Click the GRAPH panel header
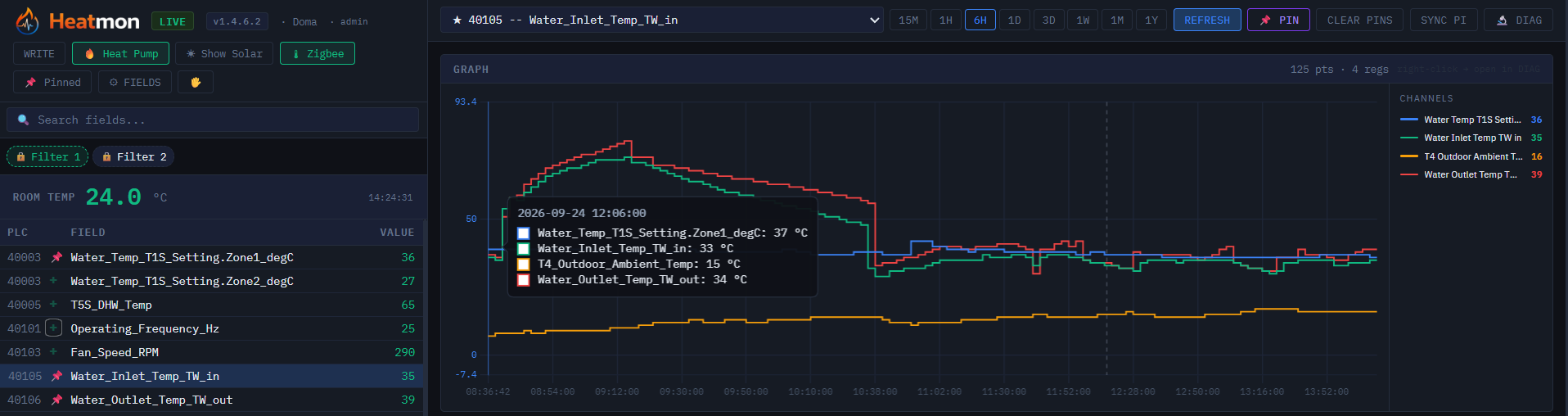Screen dimensions: 1568x416 [996, 70]
